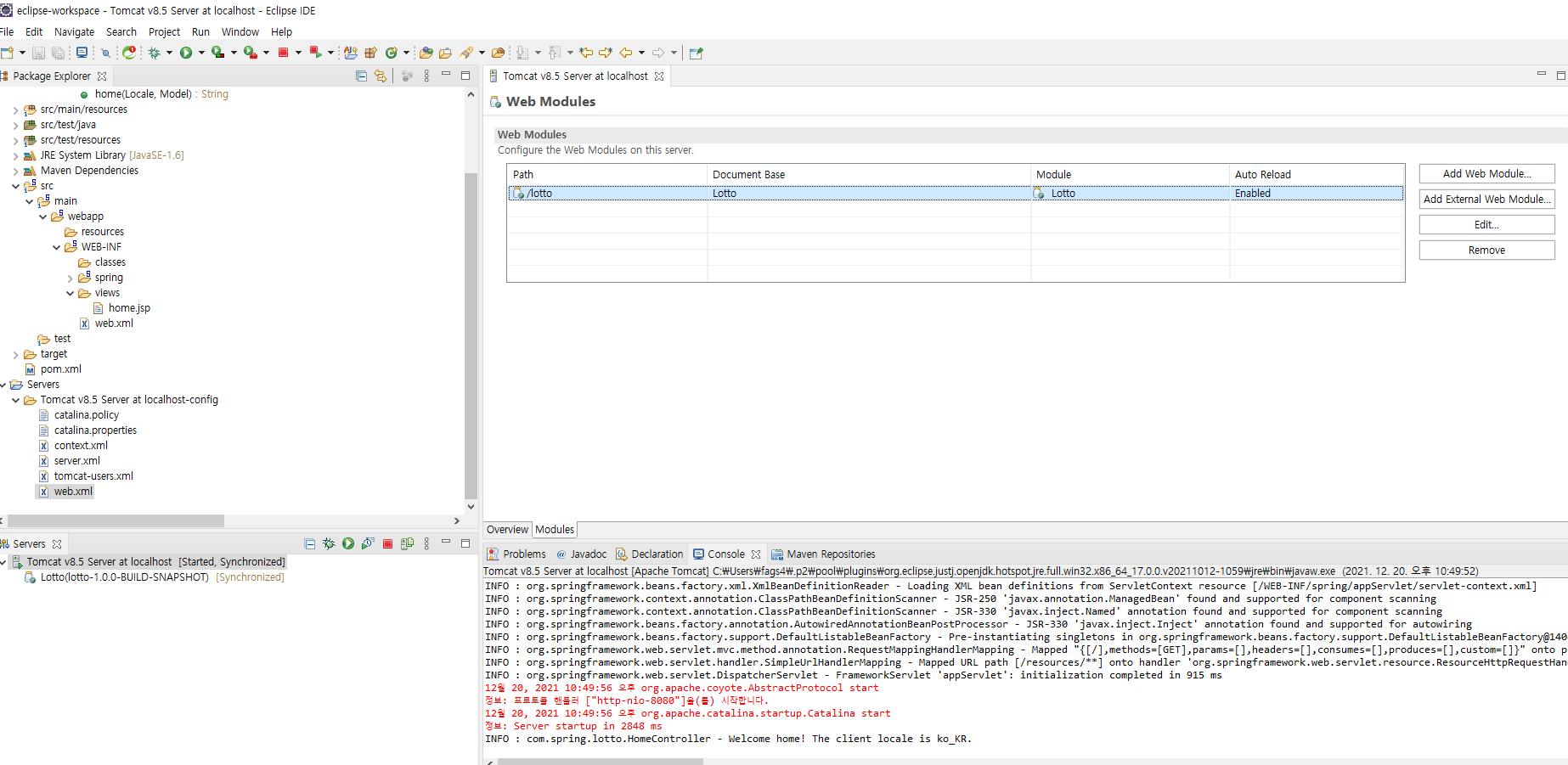Switch to the Javadoc tab
This screenshot has width=1568, height=765.
[x=581, y=554]
